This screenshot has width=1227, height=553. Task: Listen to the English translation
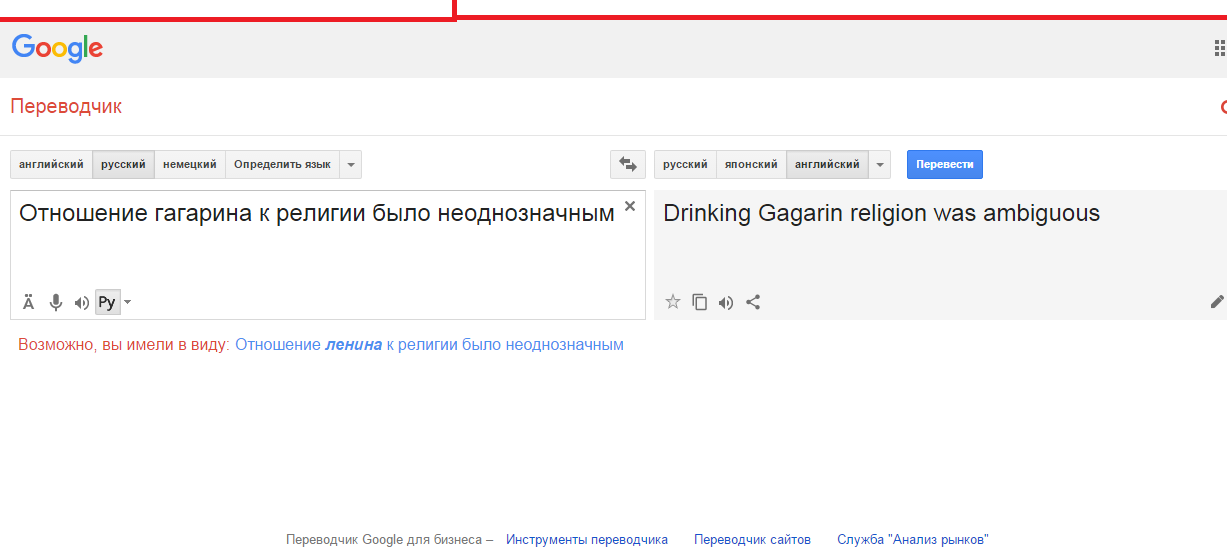(x=726, y=302)
